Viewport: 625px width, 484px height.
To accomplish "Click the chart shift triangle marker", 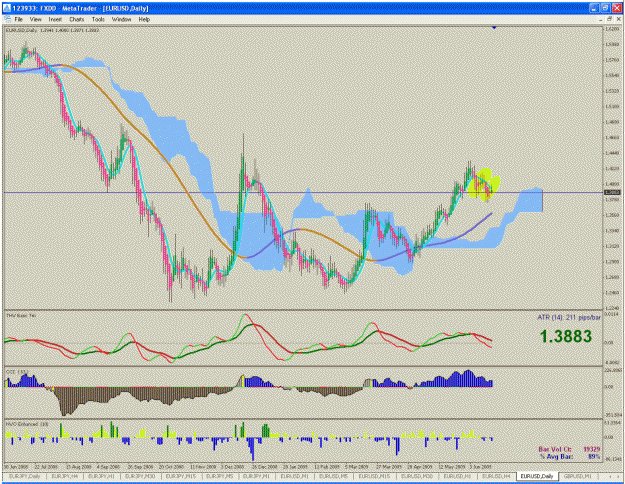I will (494, 28).
